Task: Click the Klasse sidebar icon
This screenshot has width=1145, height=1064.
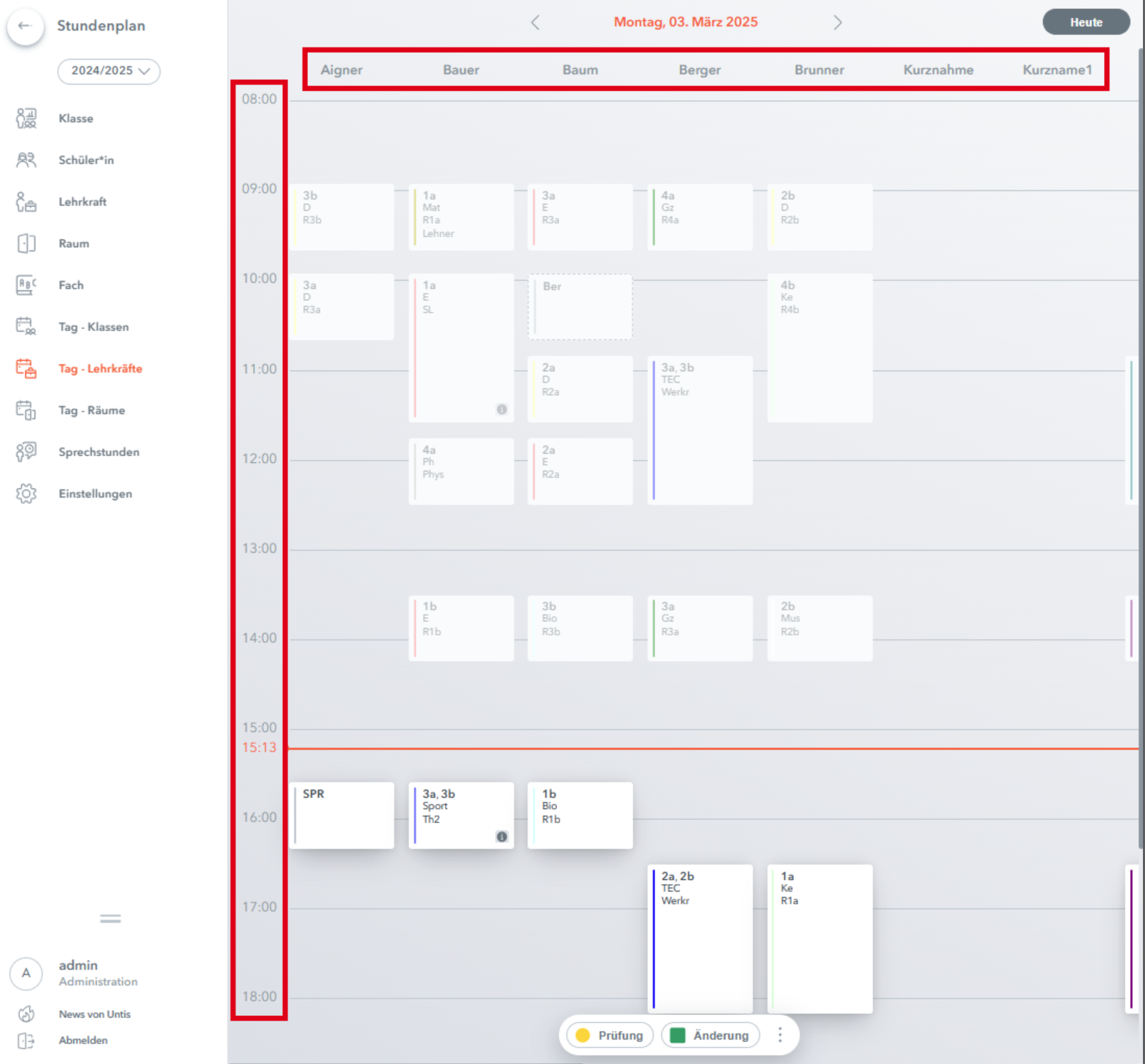Action: (26, 118)
